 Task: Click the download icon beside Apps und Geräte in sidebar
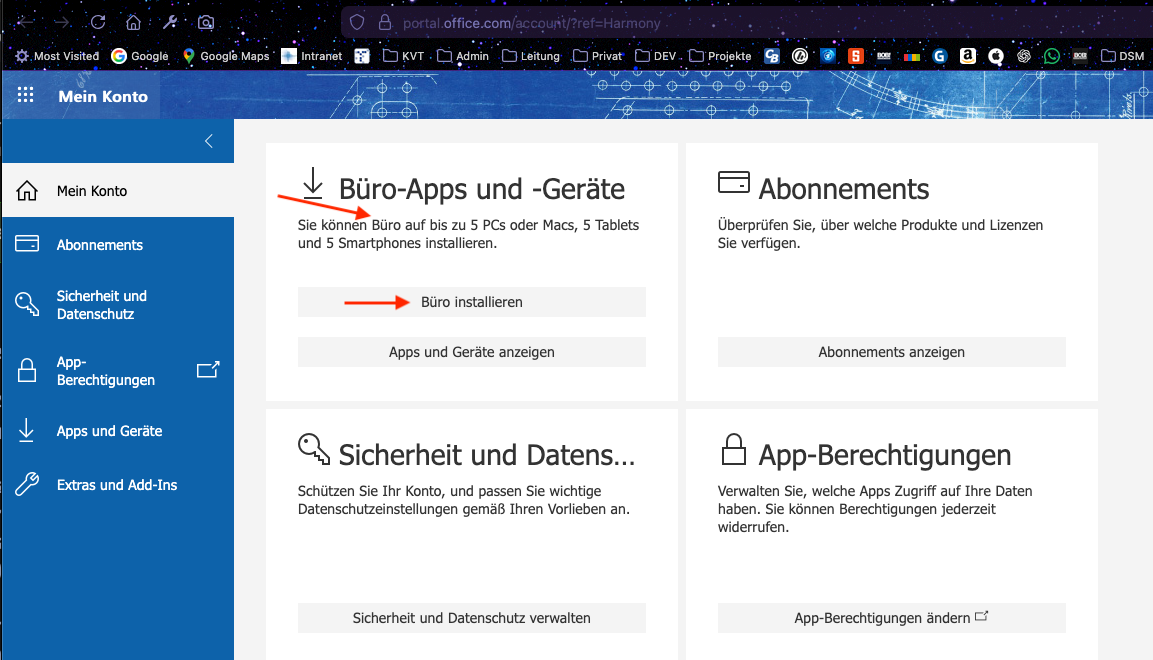26,431
